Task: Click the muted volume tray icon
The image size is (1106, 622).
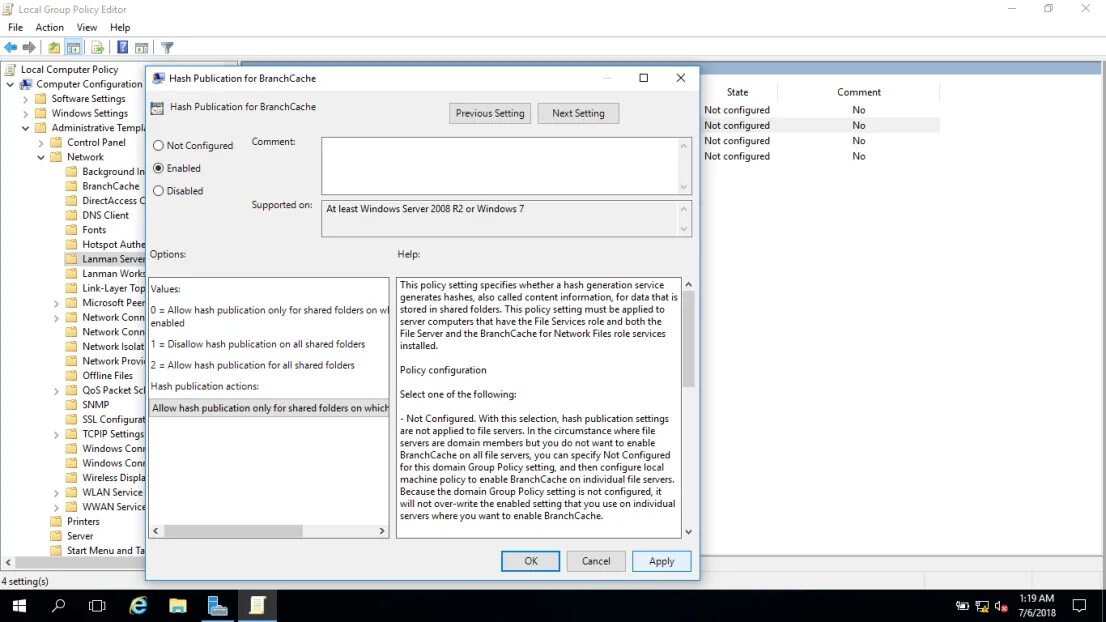Action: pyautogui.click(x=1001, y=606)
